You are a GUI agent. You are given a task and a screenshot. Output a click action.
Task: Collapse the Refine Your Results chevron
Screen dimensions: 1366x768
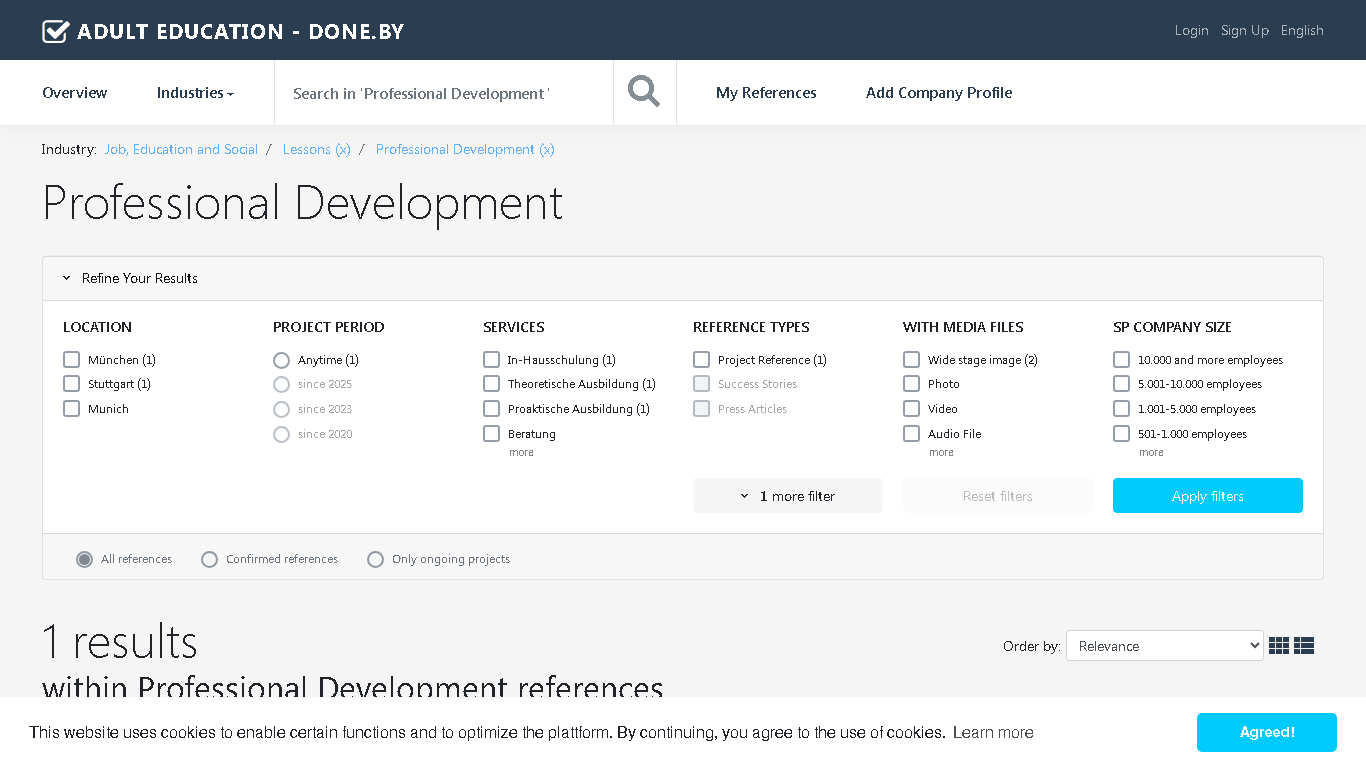click(67, 278)
